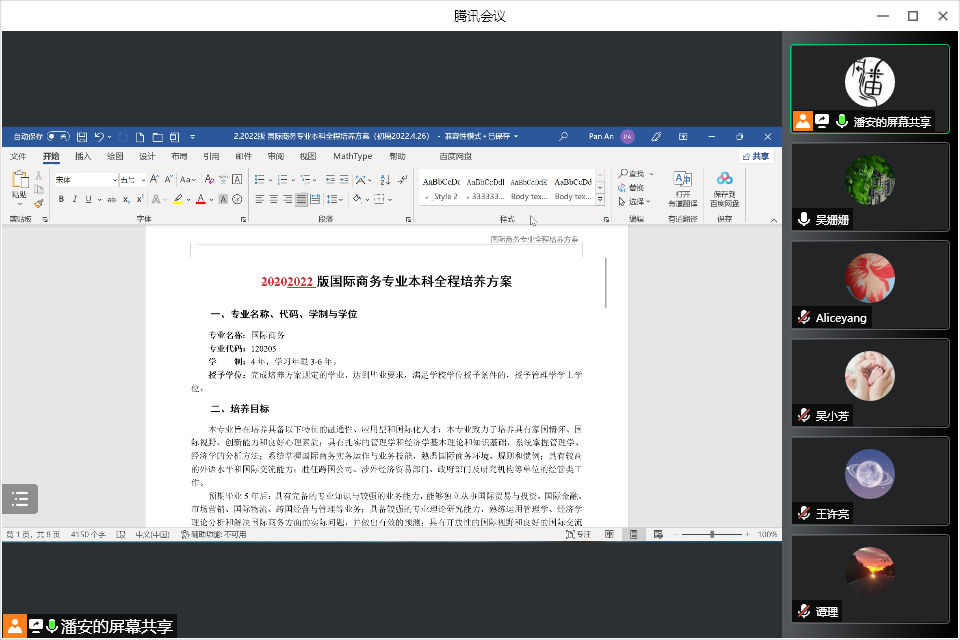Click the 共享 share button
This screenshot has height=640, width=960.
click(756, 157)
